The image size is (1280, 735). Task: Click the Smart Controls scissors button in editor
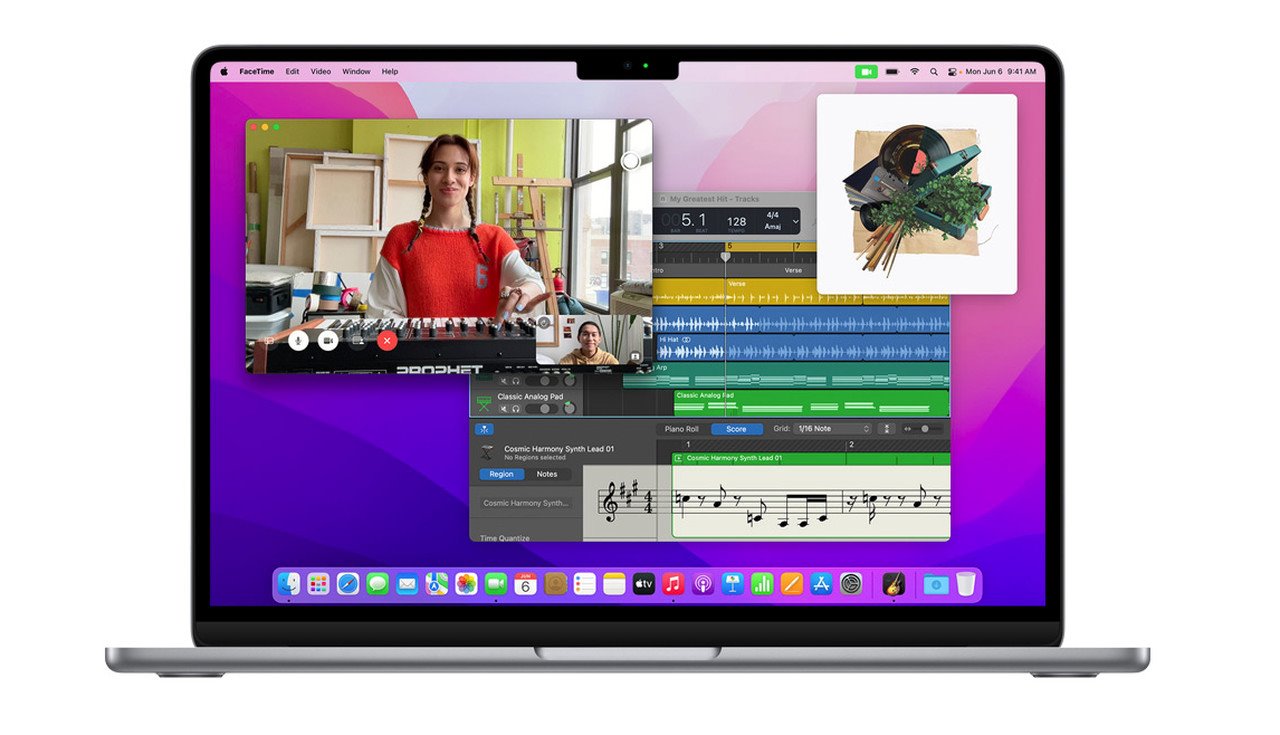point(483,429)
